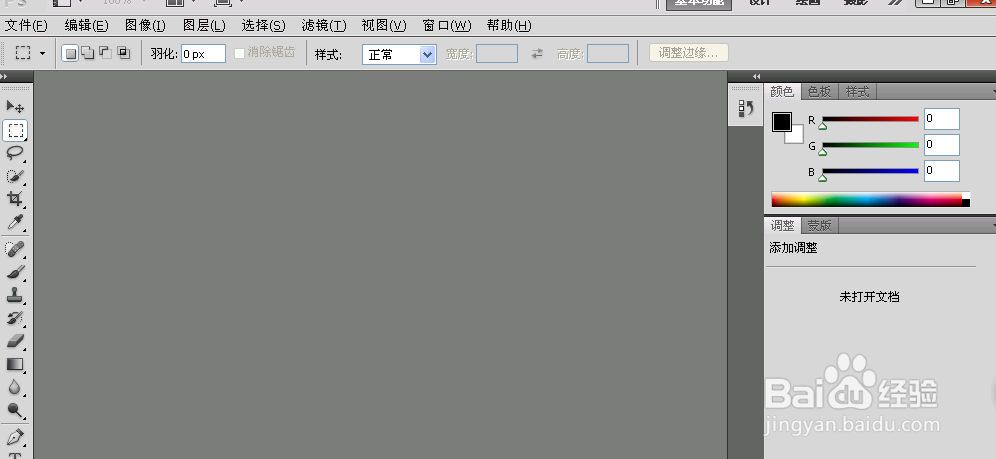Select the Crop tool

pos(15,199)
